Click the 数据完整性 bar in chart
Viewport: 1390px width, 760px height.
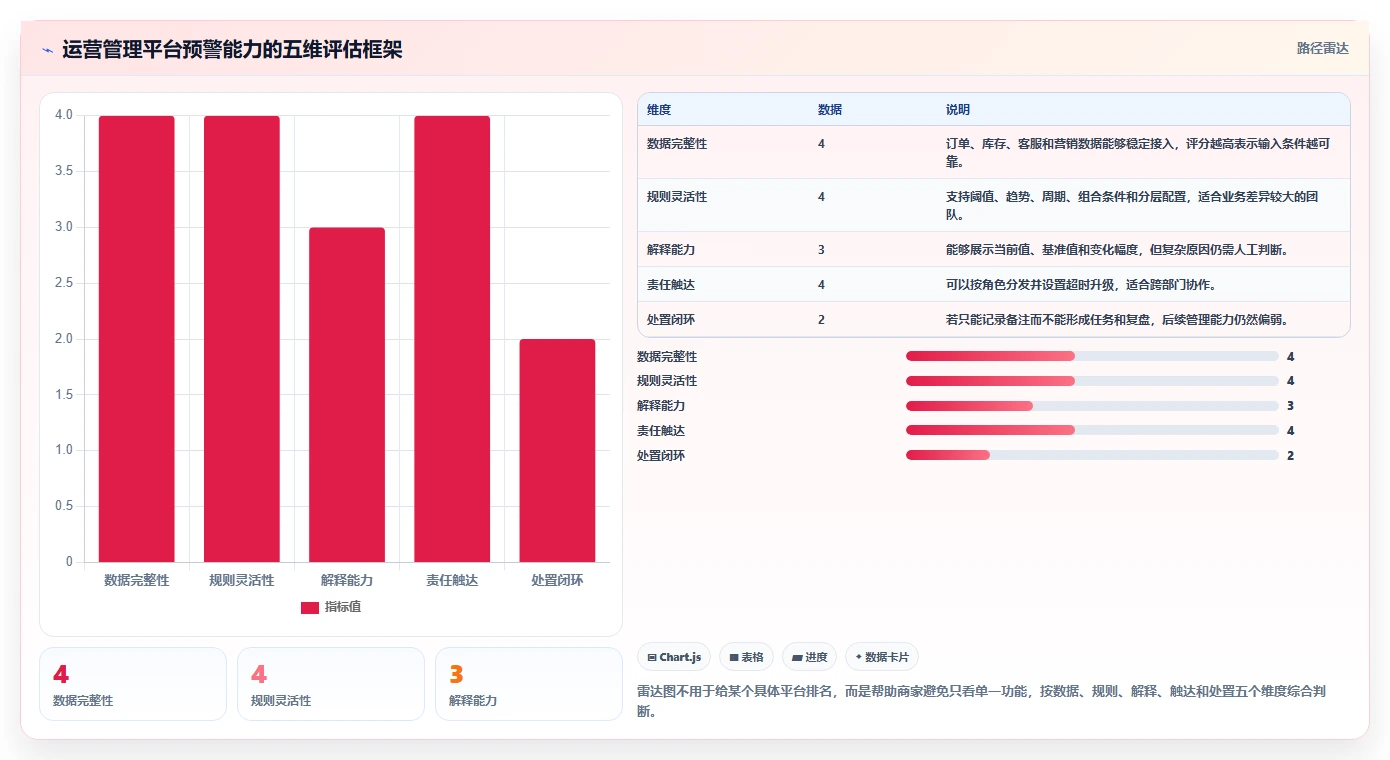click(136, 339)
